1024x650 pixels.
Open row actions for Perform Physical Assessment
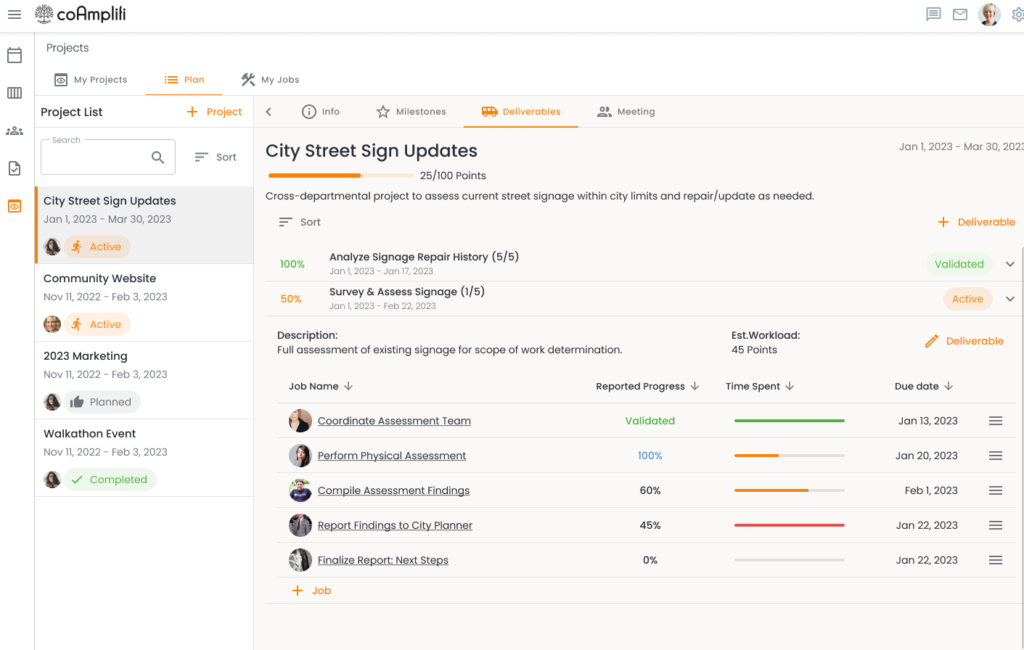click(995, 455)
